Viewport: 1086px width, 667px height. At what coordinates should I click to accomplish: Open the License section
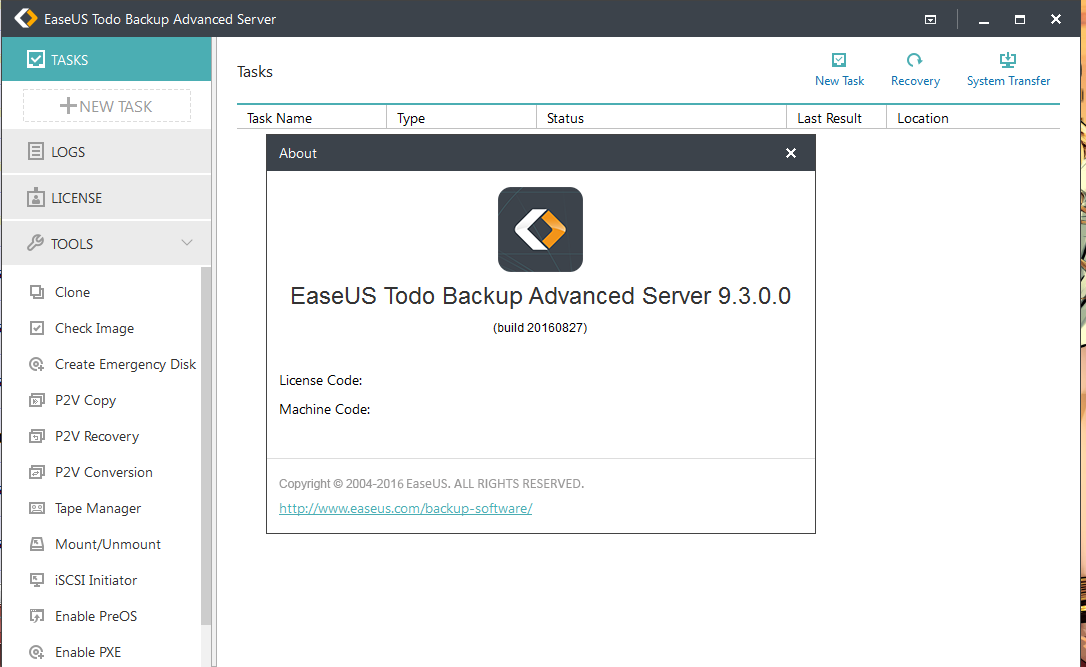(x=107, y=198)
